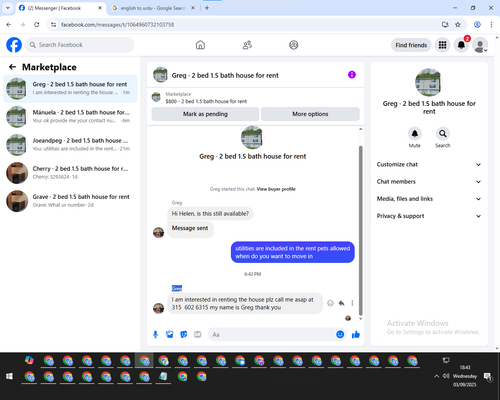
Task: Open a new browser tab
Action: (x=207, y=8)
